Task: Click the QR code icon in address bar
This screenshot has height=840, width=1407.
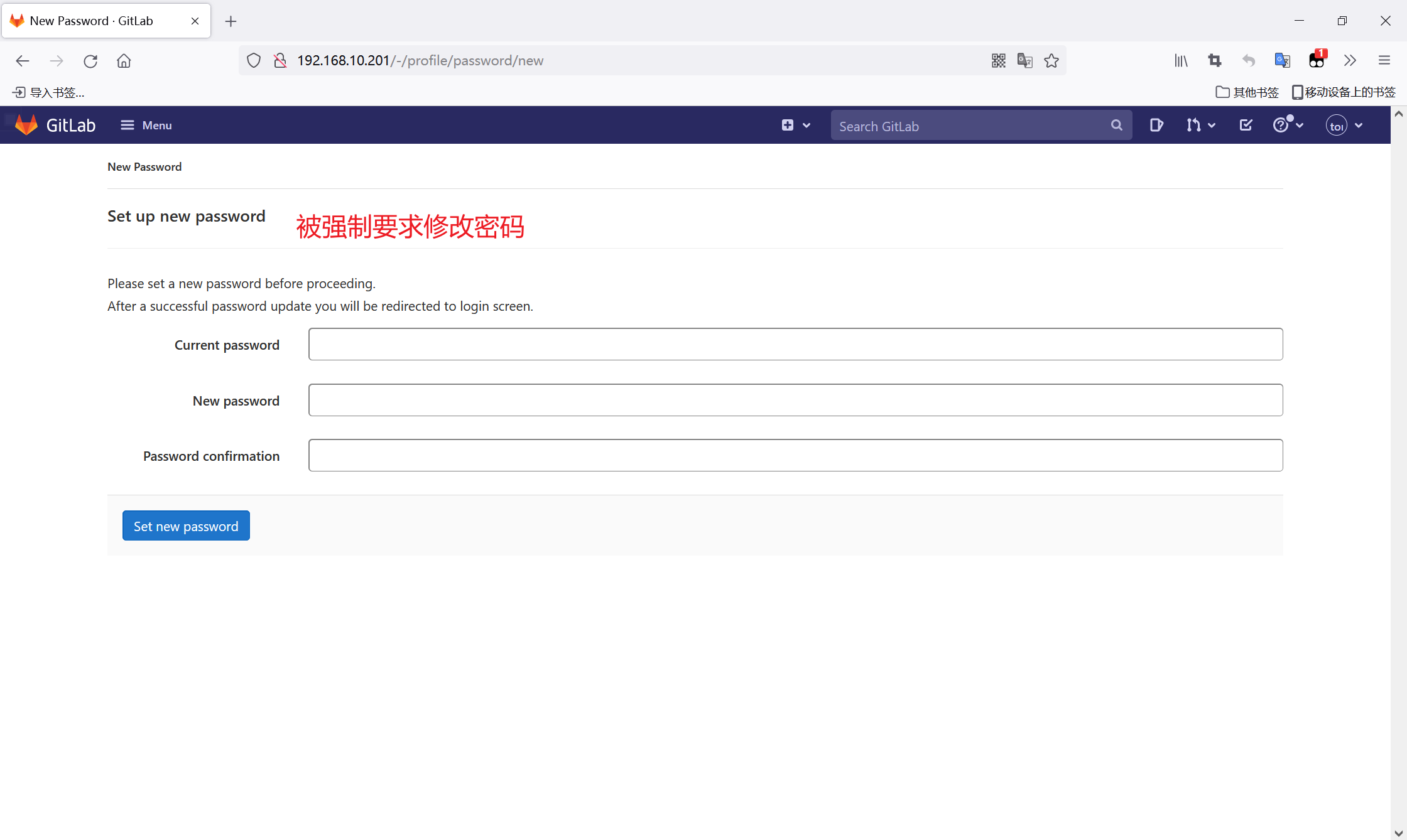Action: (998, 60)
